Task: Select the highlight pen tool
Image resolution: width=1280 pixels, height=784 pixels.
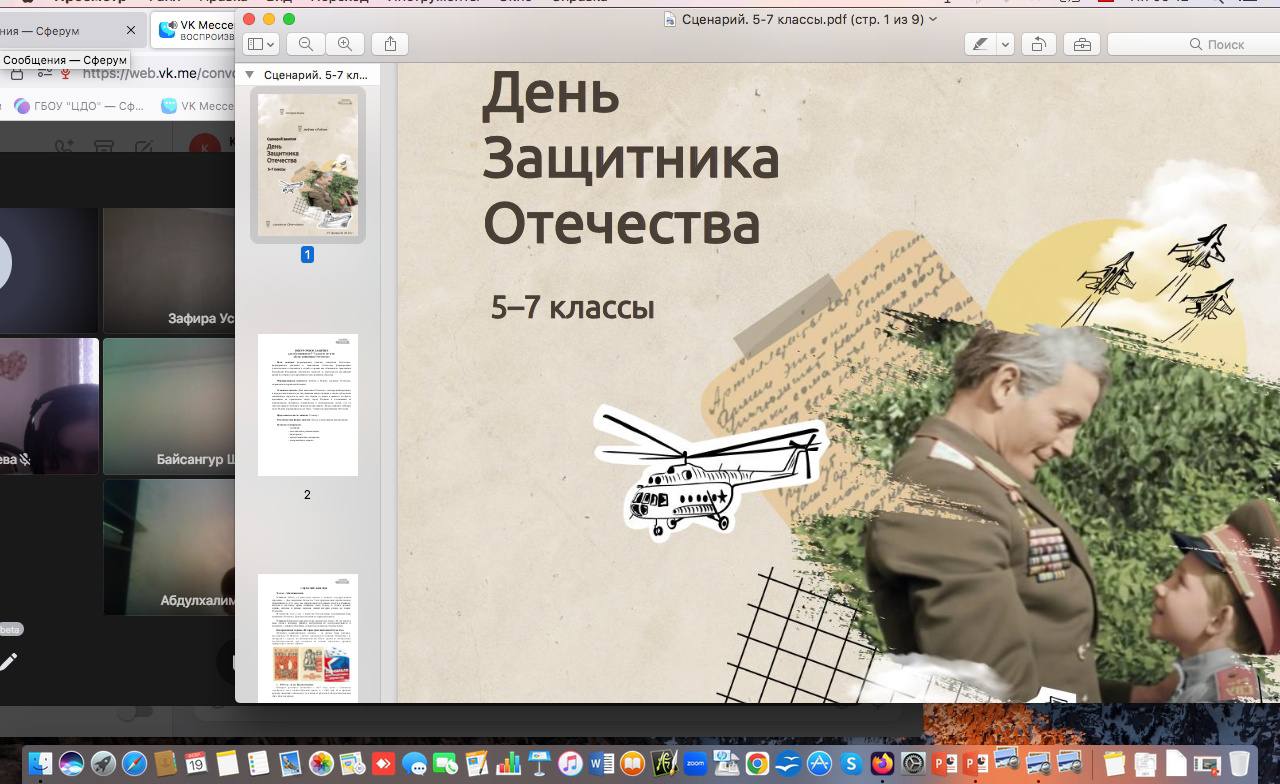Action: [x=981, y=44]
